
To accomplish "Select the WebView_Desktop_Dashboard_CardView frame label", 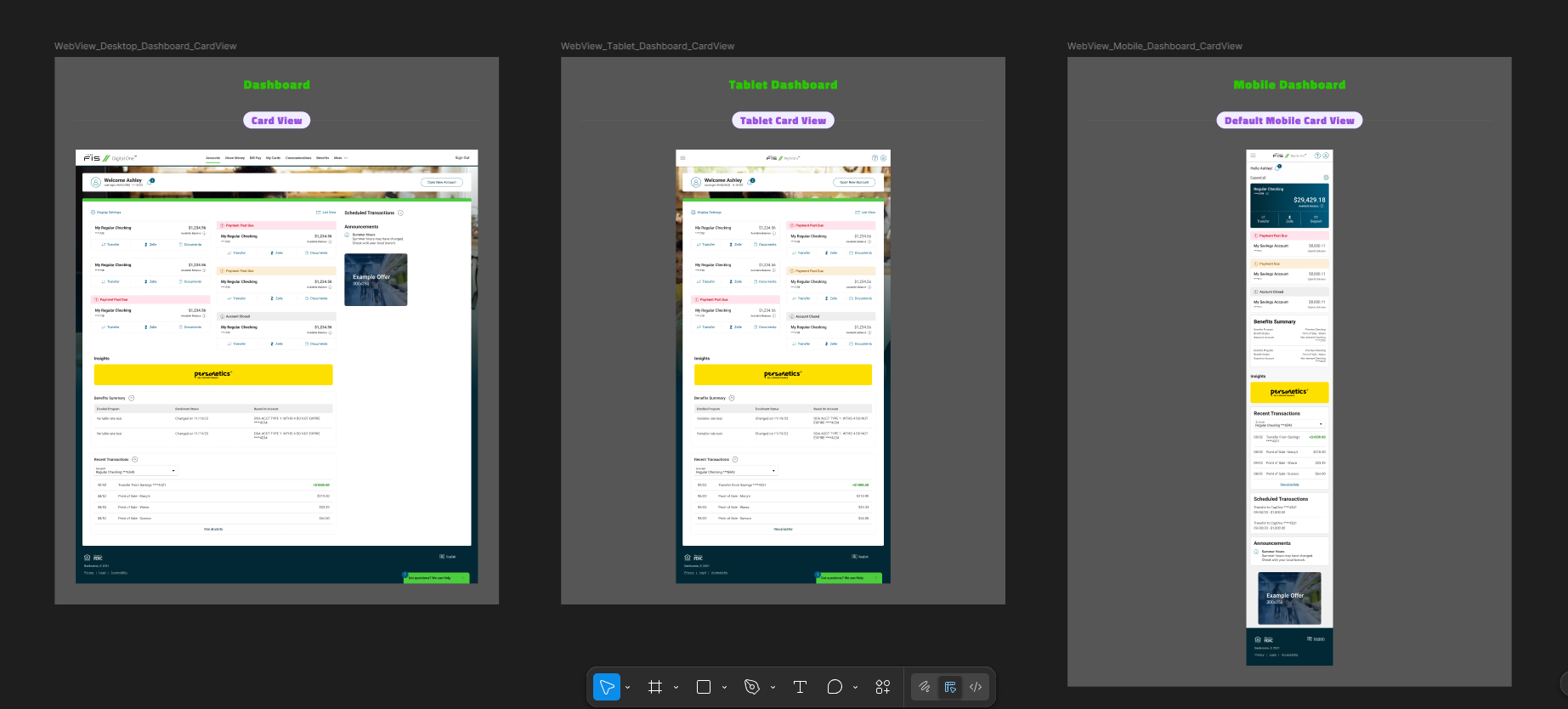I will coord(145,46).
